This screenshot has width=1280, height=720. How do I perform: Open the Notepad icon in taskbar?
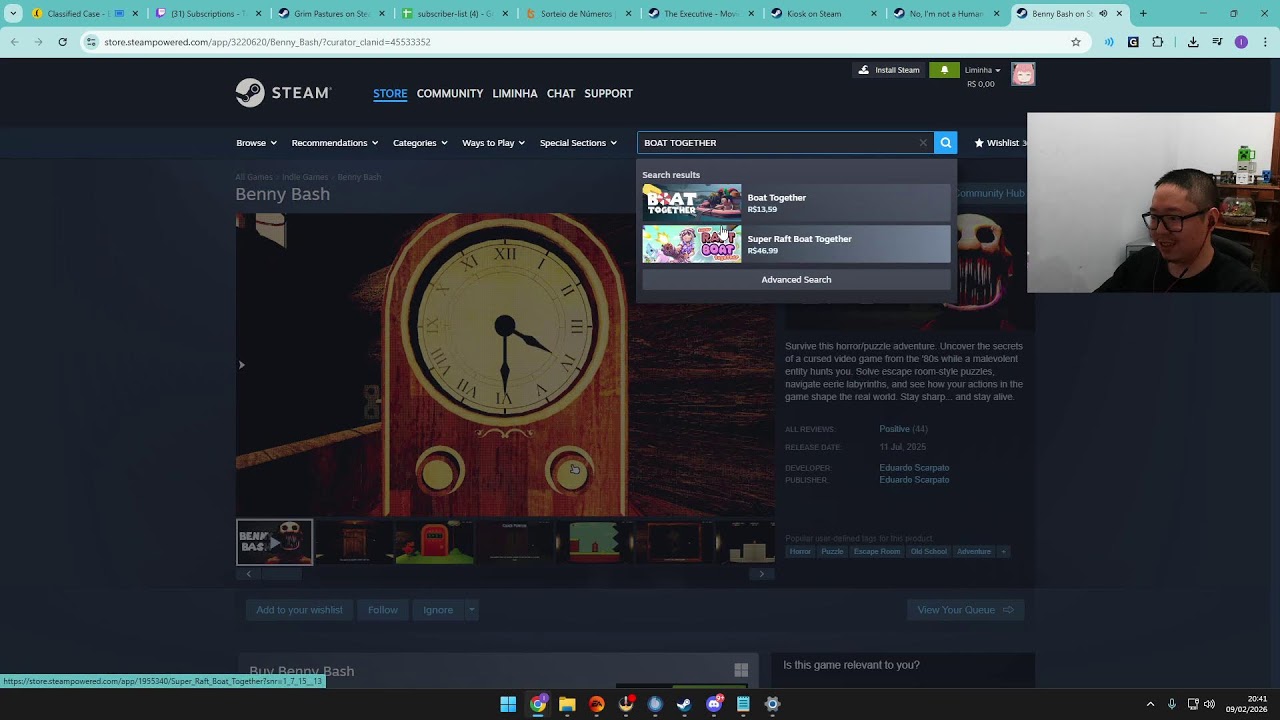743,704
